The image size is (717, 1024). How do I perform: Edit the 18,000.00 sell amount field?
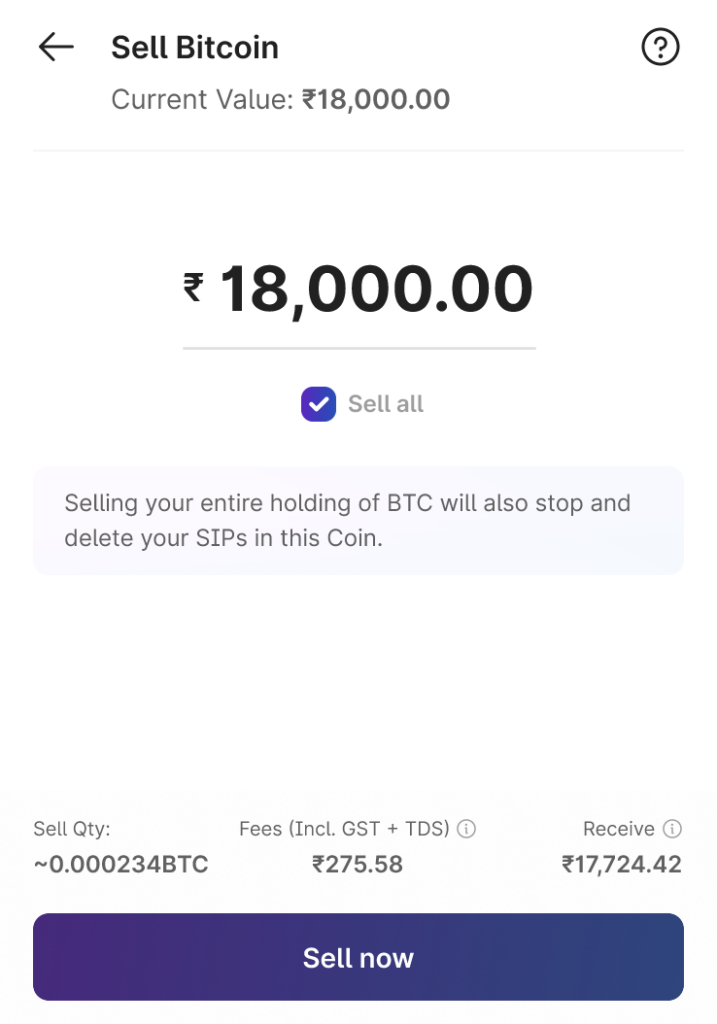pyautogui.click(x=376, y=290)
